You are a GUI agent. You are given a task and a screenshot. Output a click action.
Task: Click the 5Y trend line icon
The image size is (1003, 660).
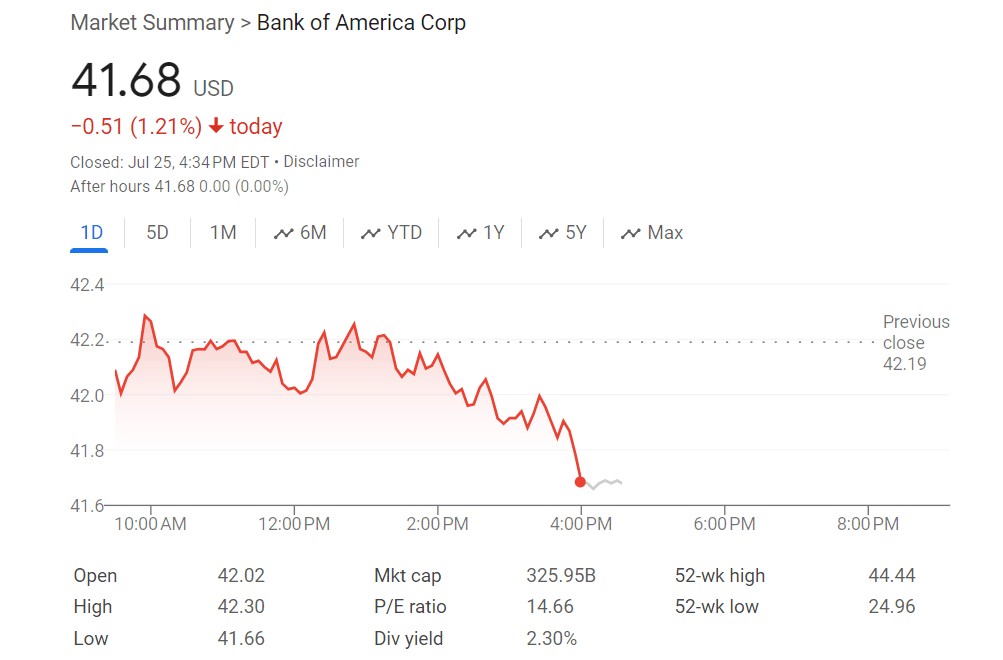click(548, 234)
